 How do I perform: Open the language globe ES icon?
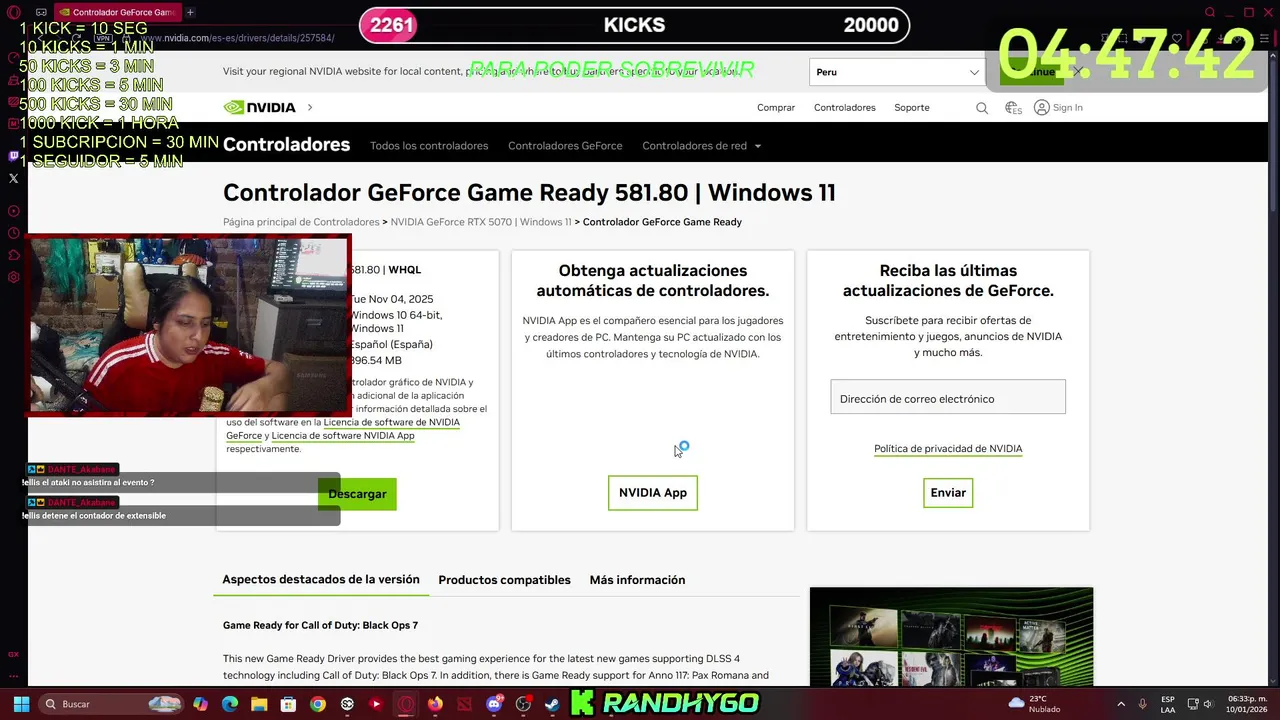coord(1013,108)
